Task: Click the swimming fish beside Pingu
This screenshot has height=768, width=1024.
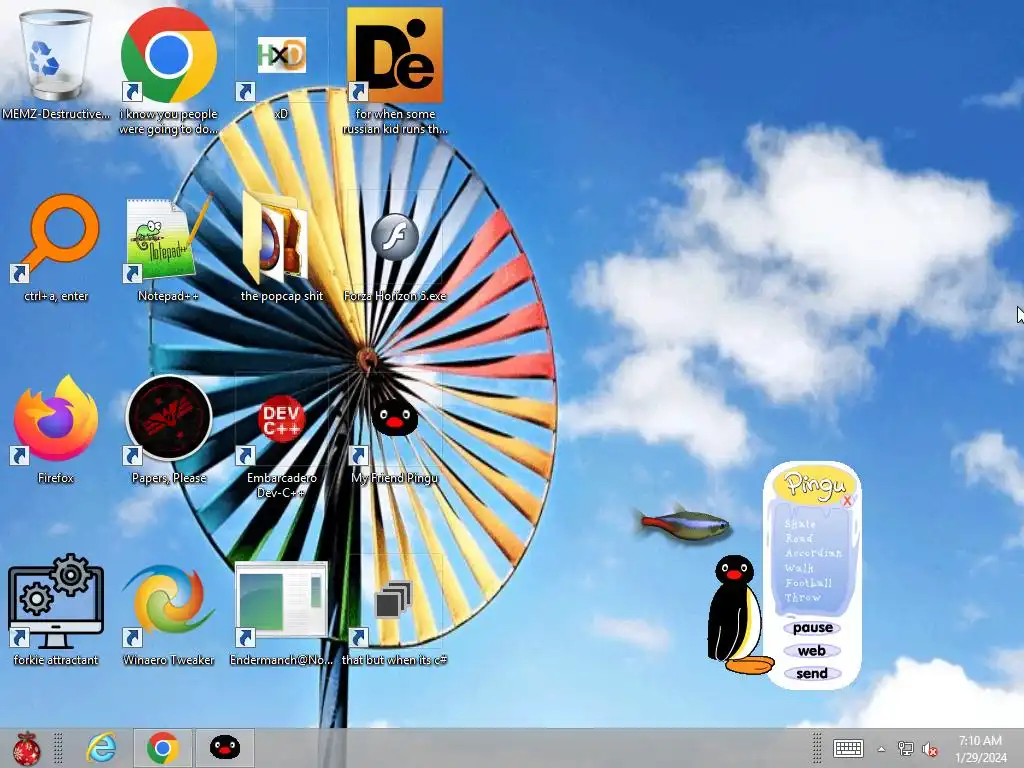Action: 684,524
